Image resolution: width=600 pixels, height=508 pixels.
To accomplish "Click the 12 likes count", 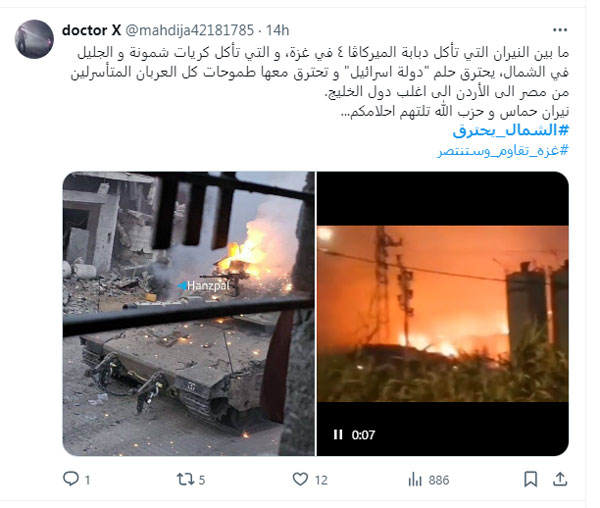I will click(321, 480).
